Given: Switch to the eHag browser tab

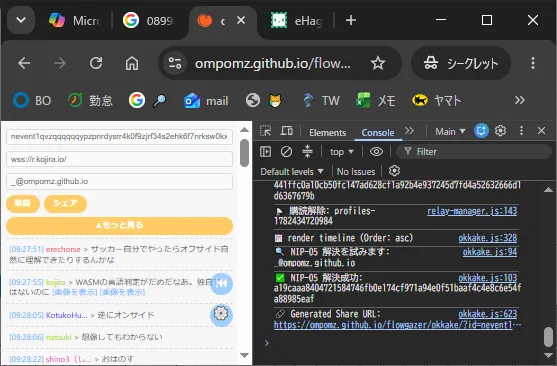Looking at the screenshot, I should [297, 21].
